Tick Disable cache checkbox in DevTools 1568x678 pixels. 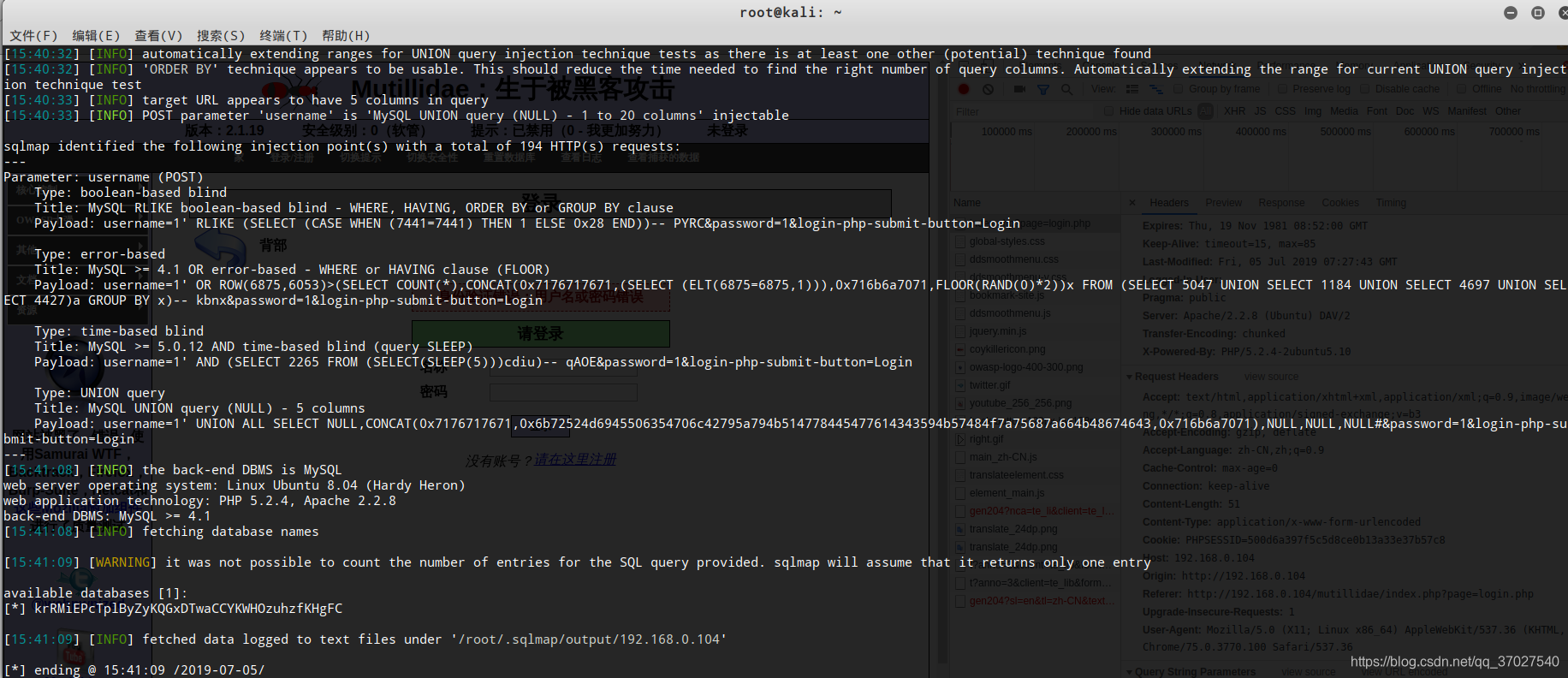pyautogui.click(x=1365, y=89)
